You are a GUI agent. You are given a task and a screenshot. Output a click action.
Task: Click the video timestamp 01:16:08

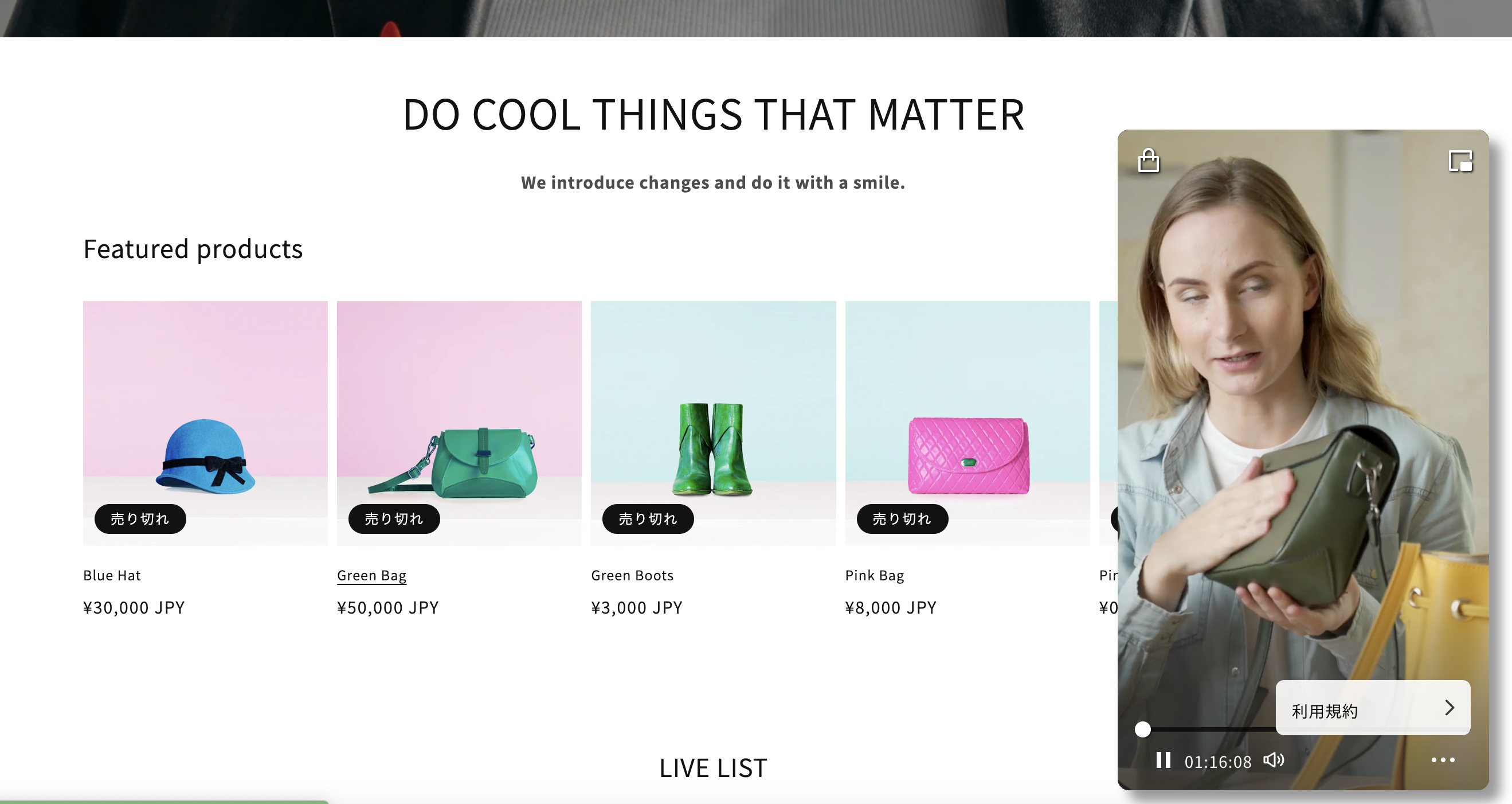click(1217, 762)
